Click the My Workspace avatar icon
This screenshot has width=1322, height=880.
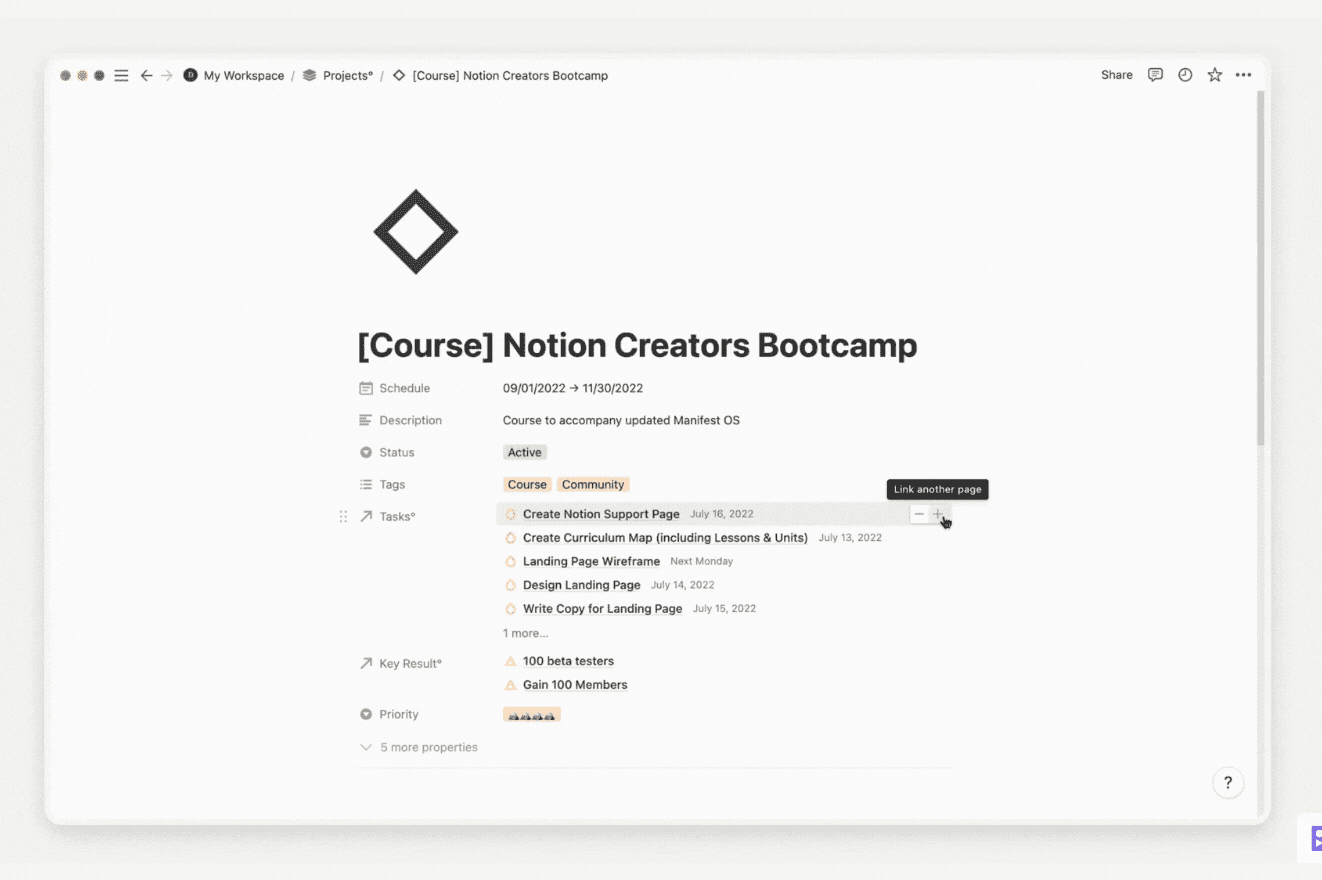[x=190, y=75]
